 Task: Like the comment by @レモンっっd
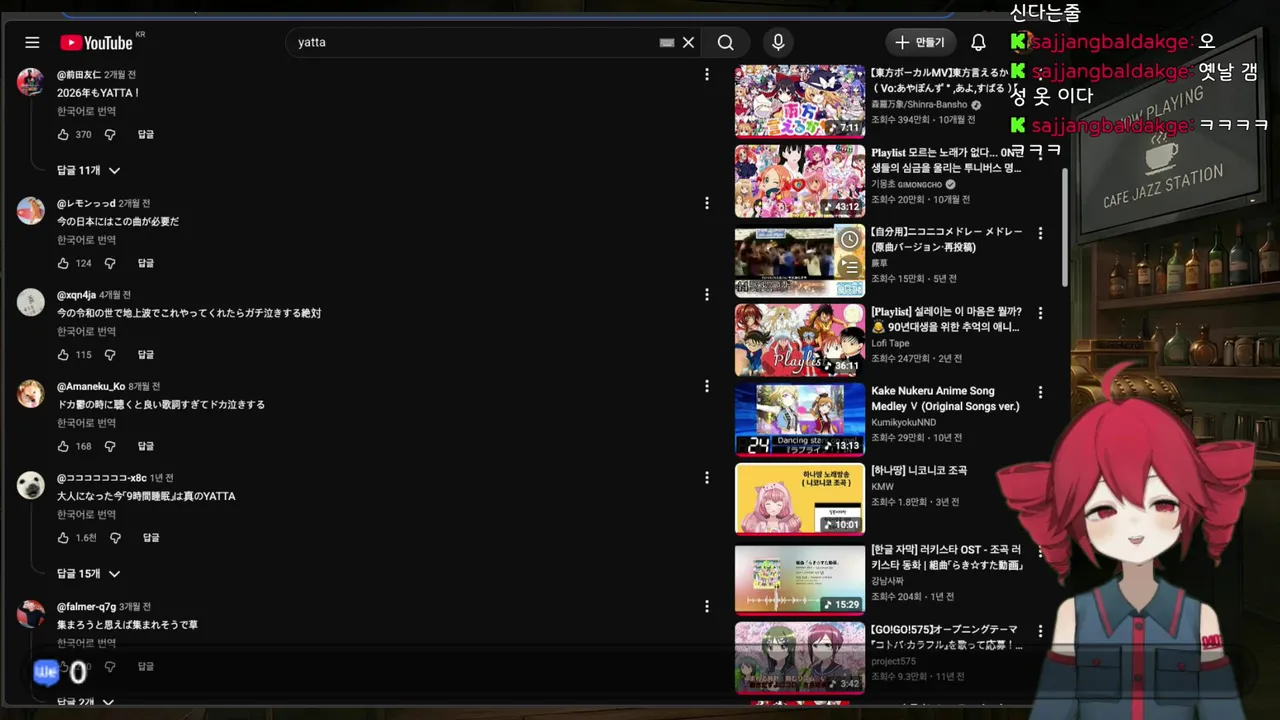point(63,263)
